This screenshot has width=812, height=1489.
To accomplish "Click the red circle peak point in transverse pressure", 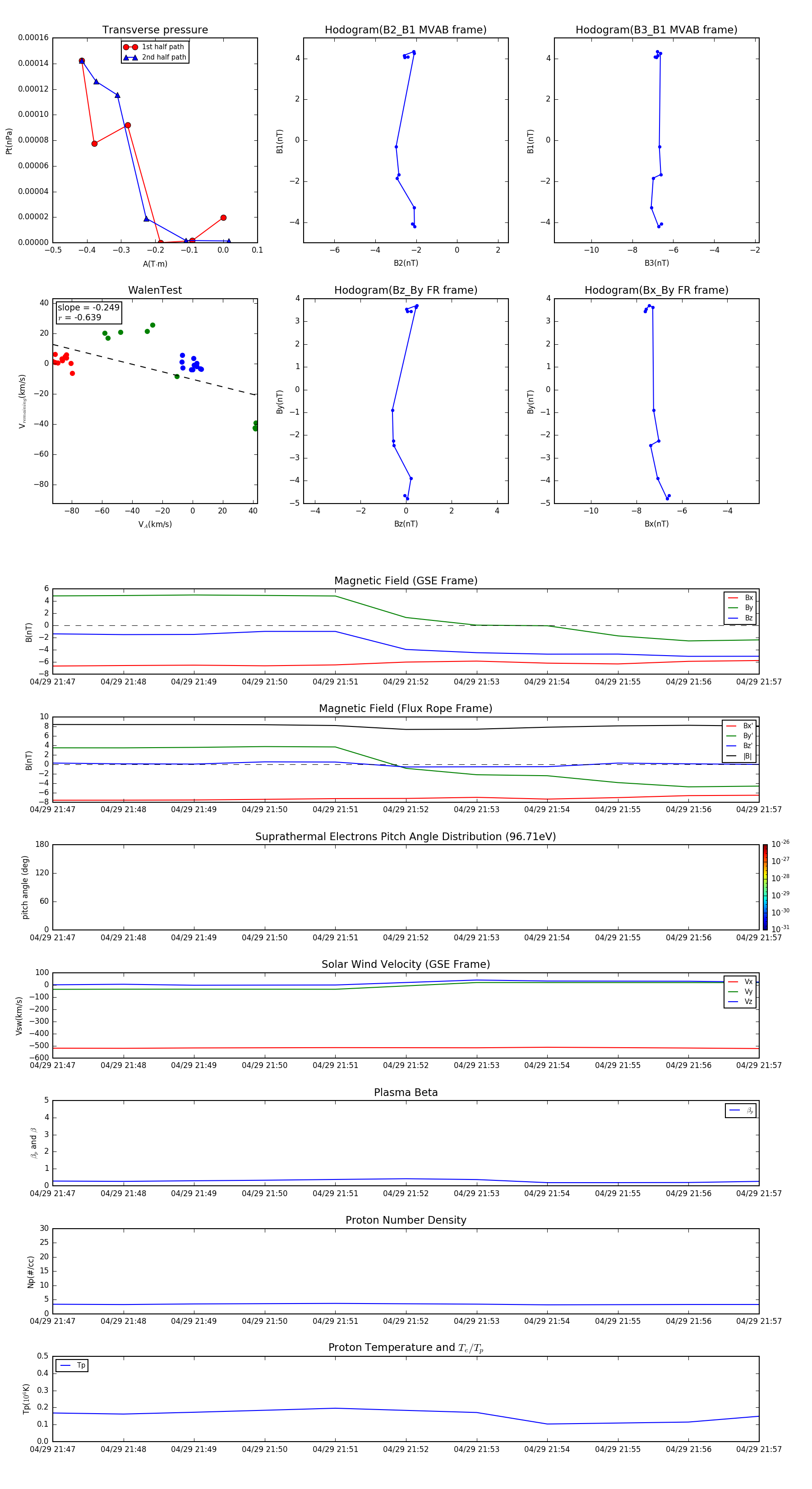I will (x=82, y=61).
